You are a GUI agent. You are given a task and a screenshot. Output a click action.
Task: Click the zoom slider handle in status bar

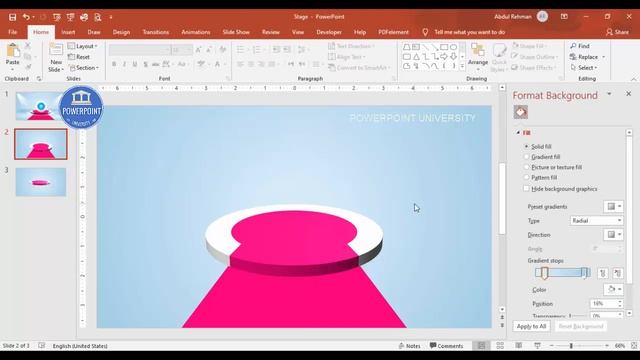(571, 346)
